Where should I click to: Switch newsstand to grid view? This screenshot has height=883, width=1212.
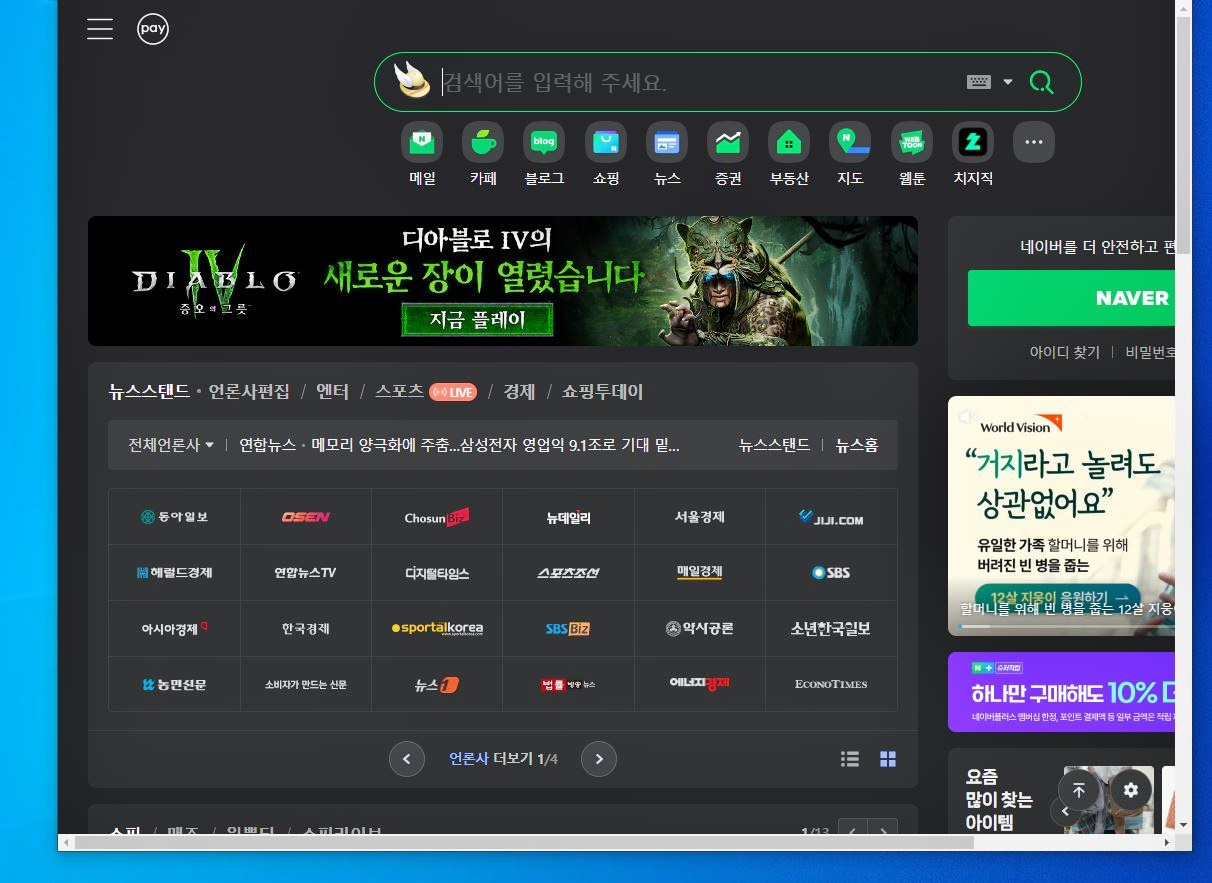tap(888, 759)
